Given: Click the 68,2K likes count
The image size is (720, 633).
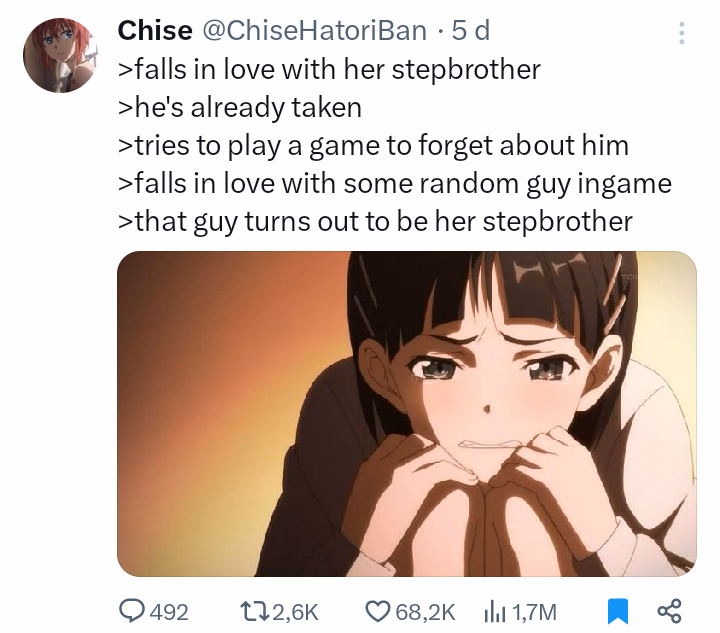Looking at the screenshot, I should click(425, 612).
